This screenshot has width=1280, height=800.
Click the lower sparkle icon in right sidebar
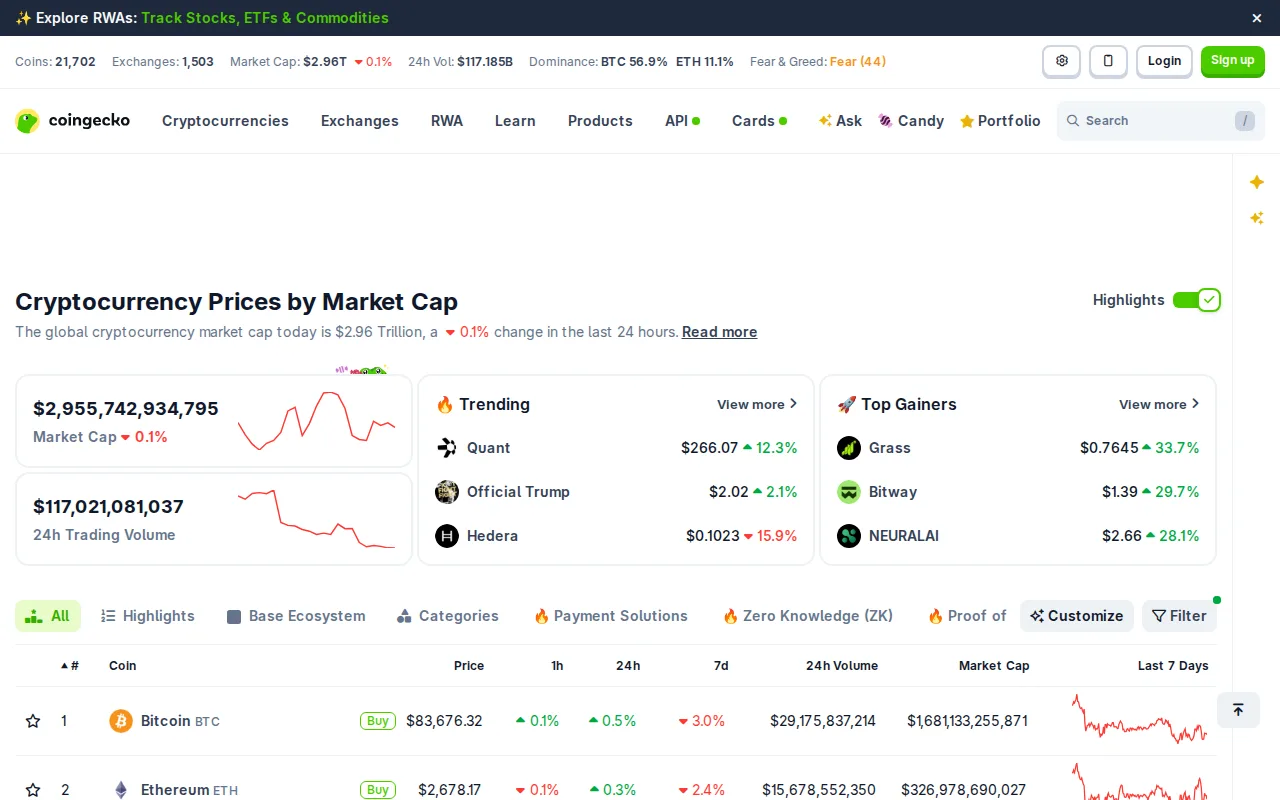pos(1257,218)
